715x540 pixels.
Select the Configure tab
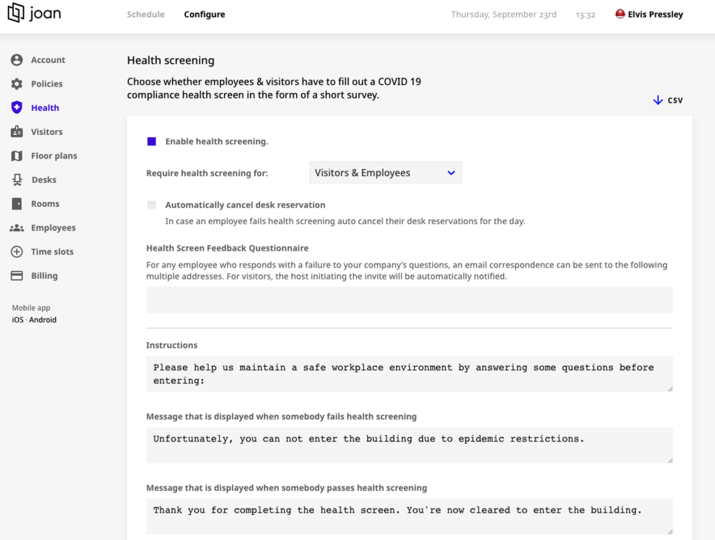(x=204, y=14)
